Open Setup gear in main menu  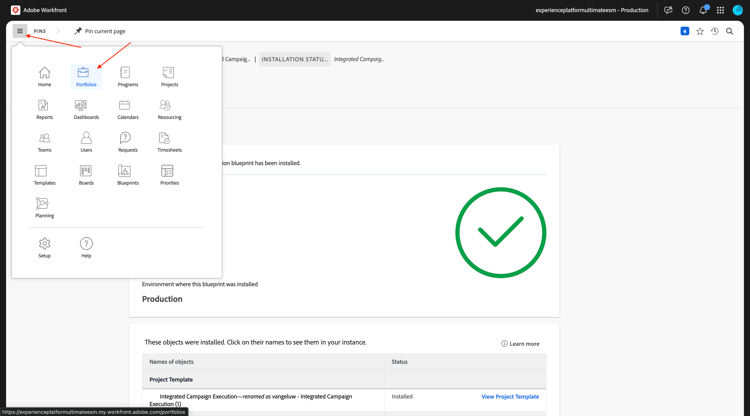[x=44, y=248]
